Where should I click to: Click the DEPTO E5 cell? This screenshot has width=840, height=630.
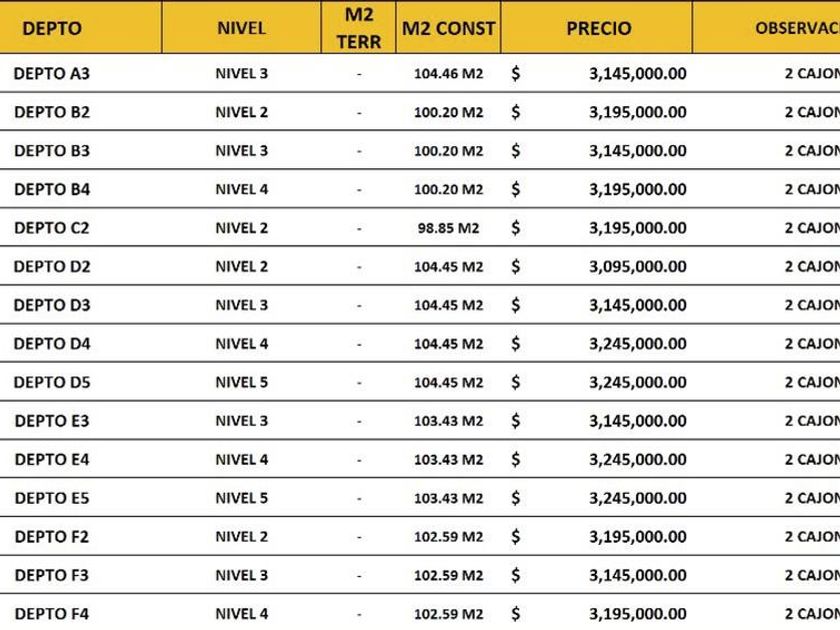[52, 498]
